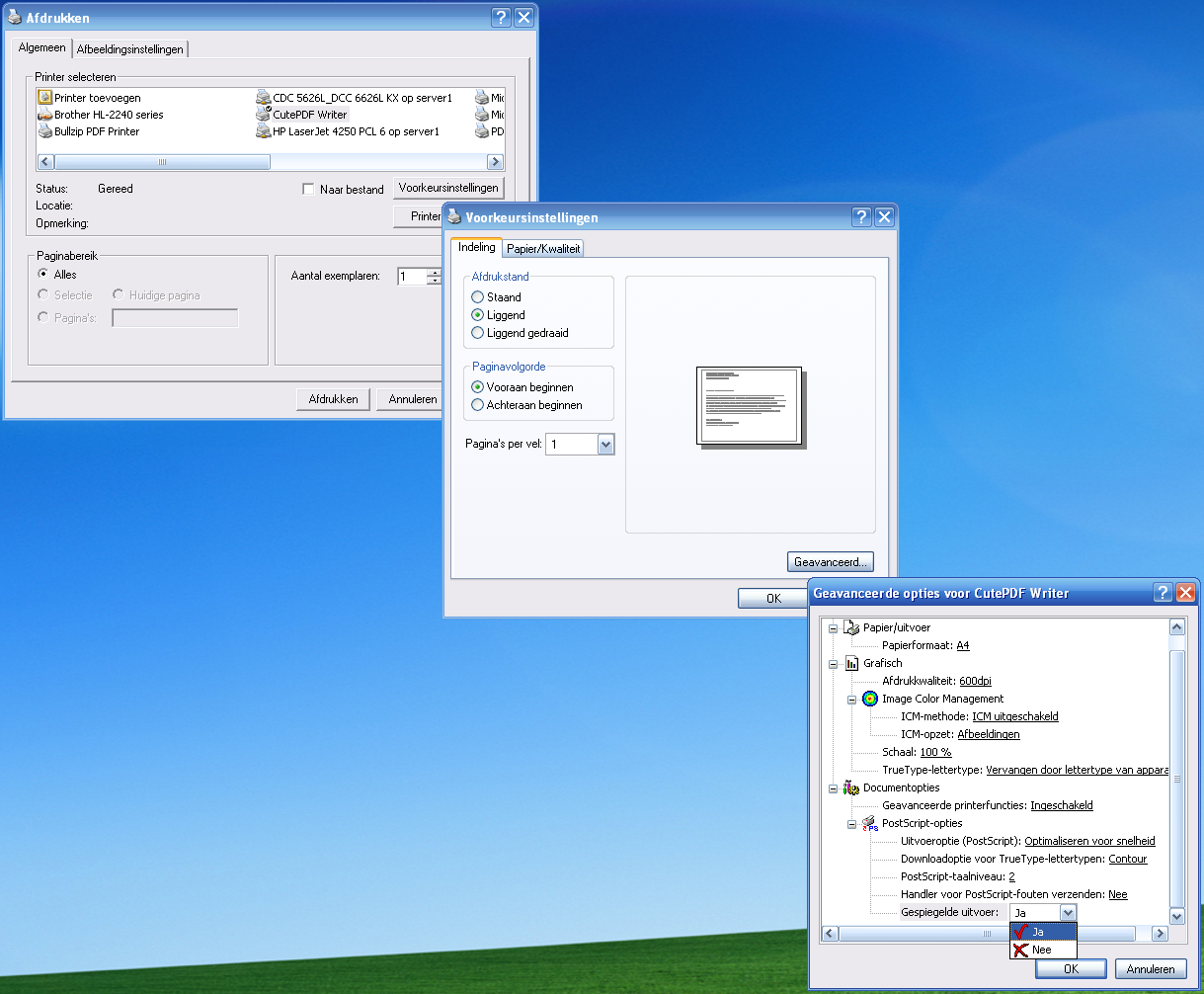
Task: Switch to the Algemeen tab
Action: coord(42,47)
